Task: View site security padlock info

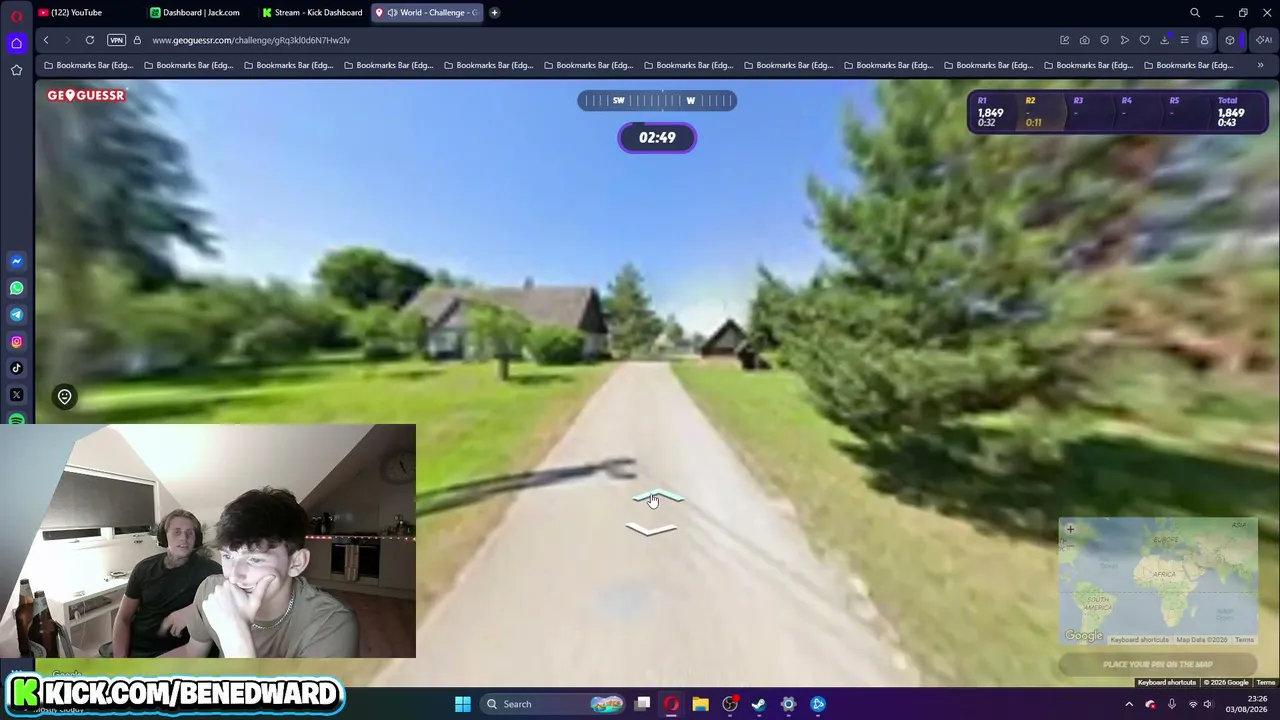Action: [137, 40]
